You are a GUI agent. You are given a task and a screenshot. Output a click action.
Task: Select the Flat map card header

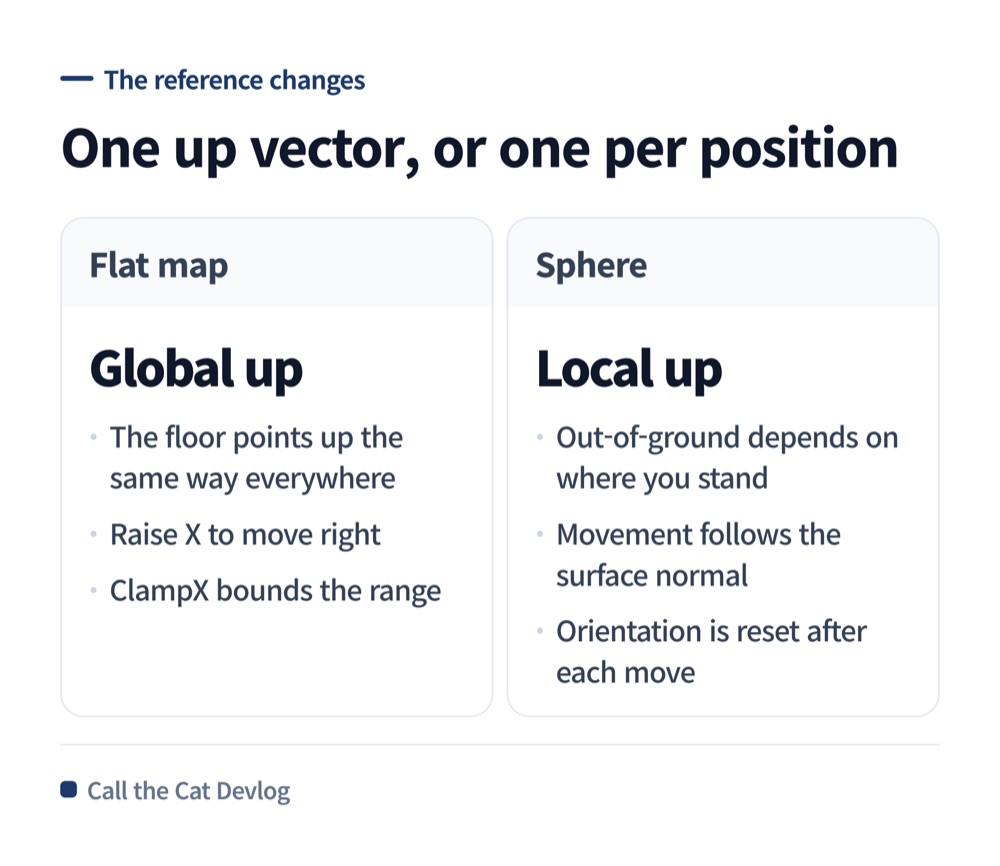277,263
